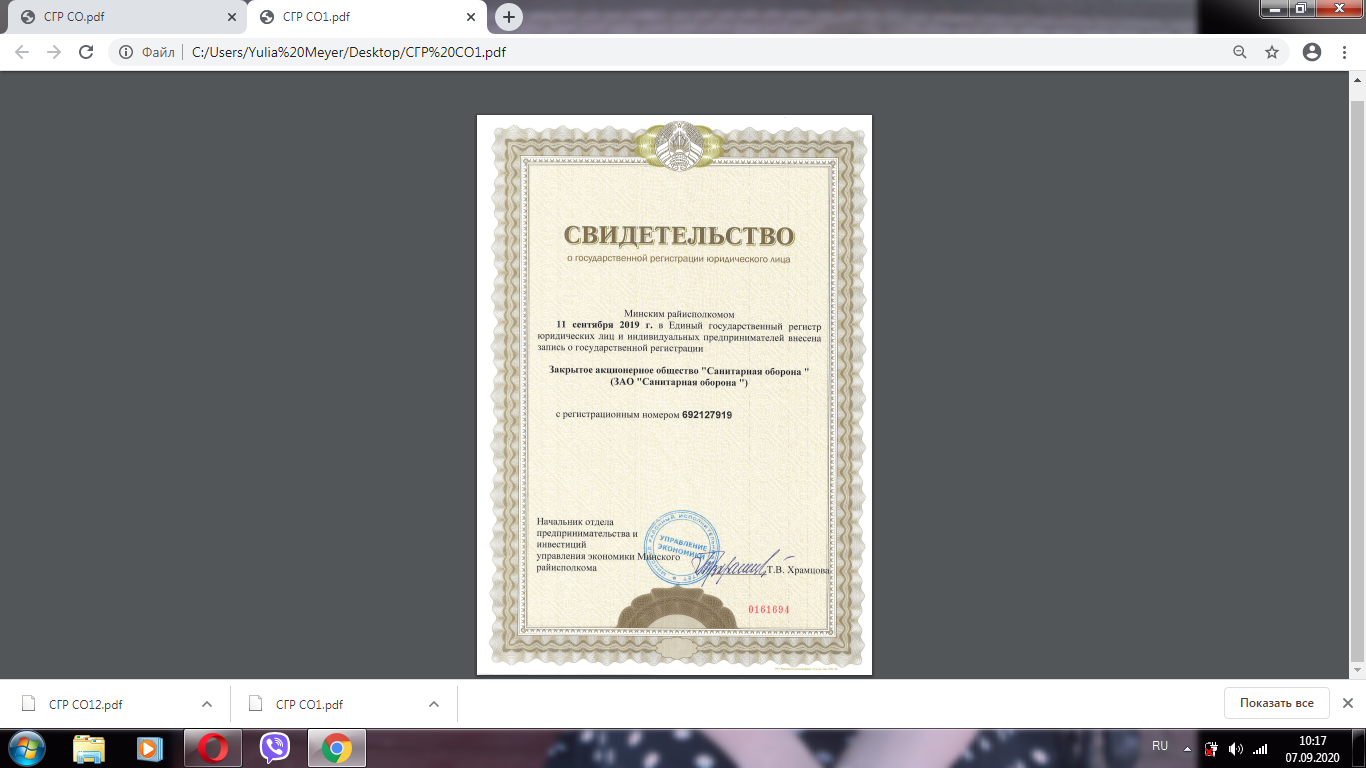Expand options for СГР СО12.pdf download
Image resolution: width=1366 pixels, height=768 pixels.
coord(207,704)
